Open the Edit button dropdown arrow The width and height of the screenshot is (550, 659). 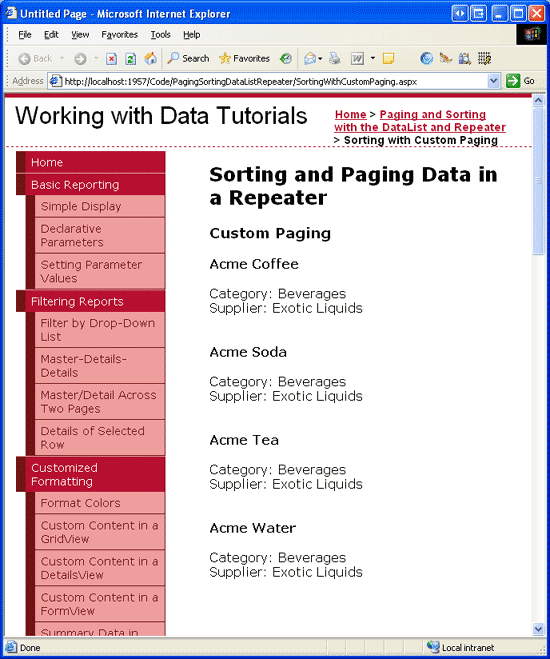[373, 58]
